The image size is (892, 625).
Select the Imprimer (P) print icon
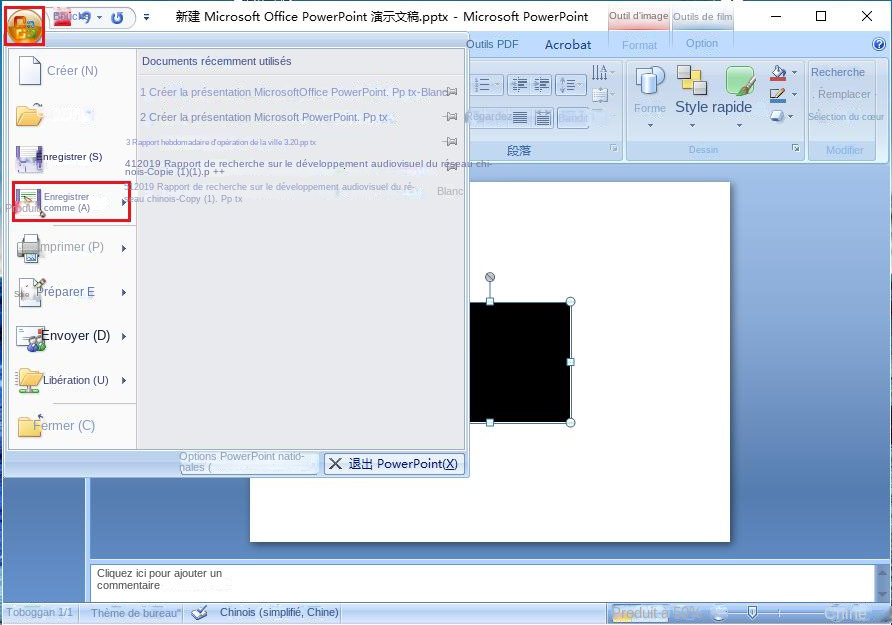coord(30,246)
